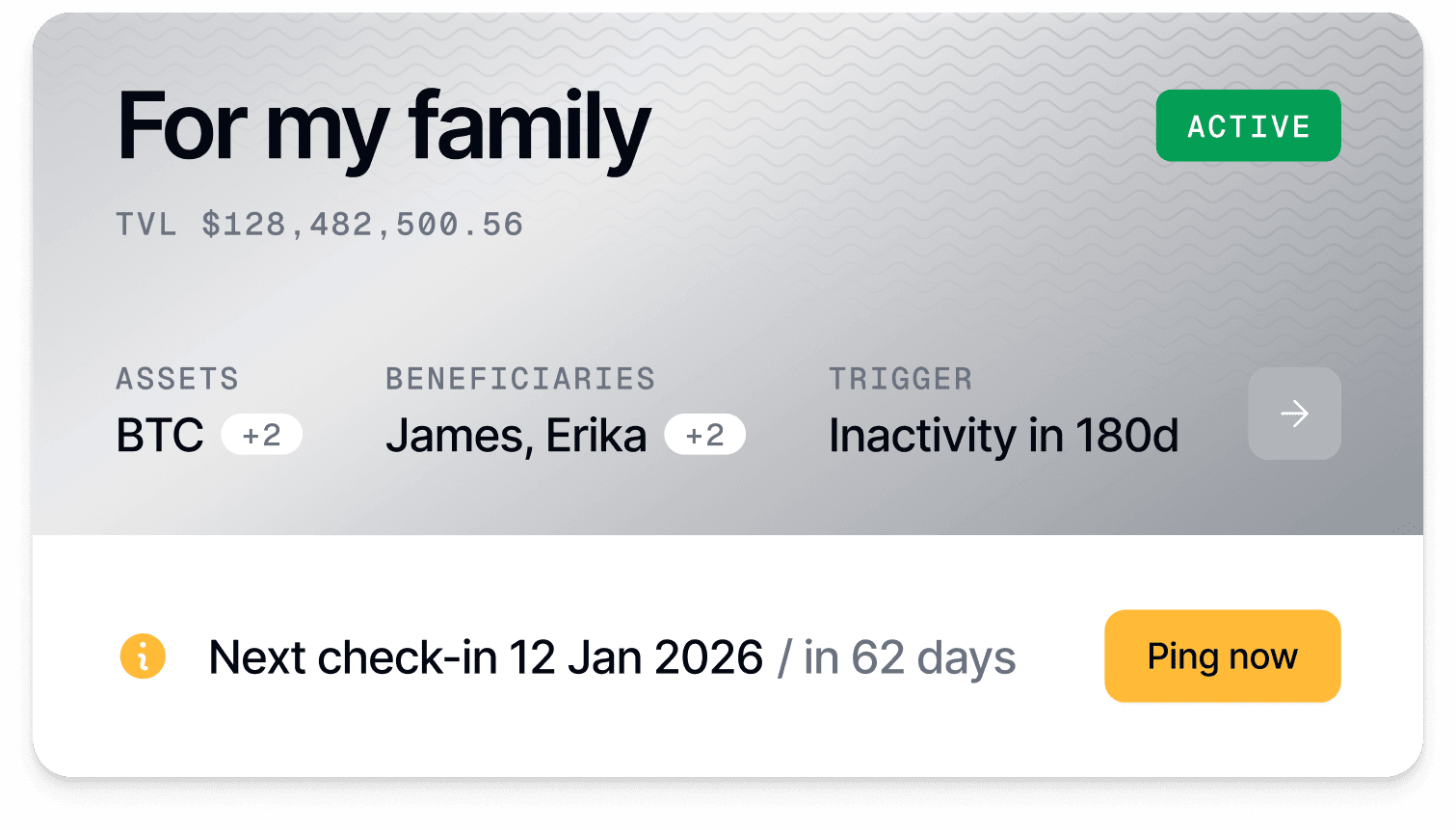Select the "Inactivity in 180d" trigger value
1456x830 pixels.
click(x=1003, y=436)
